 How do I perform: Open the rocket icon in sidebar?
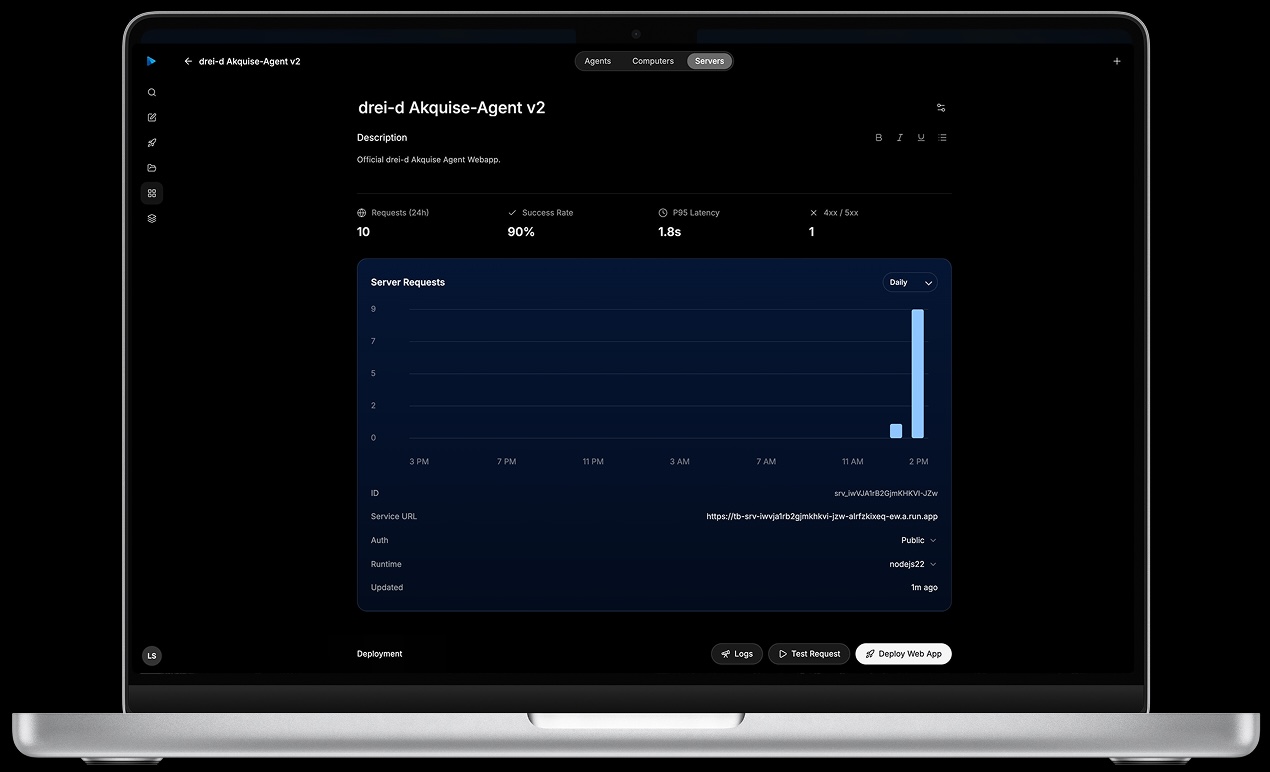152,143
